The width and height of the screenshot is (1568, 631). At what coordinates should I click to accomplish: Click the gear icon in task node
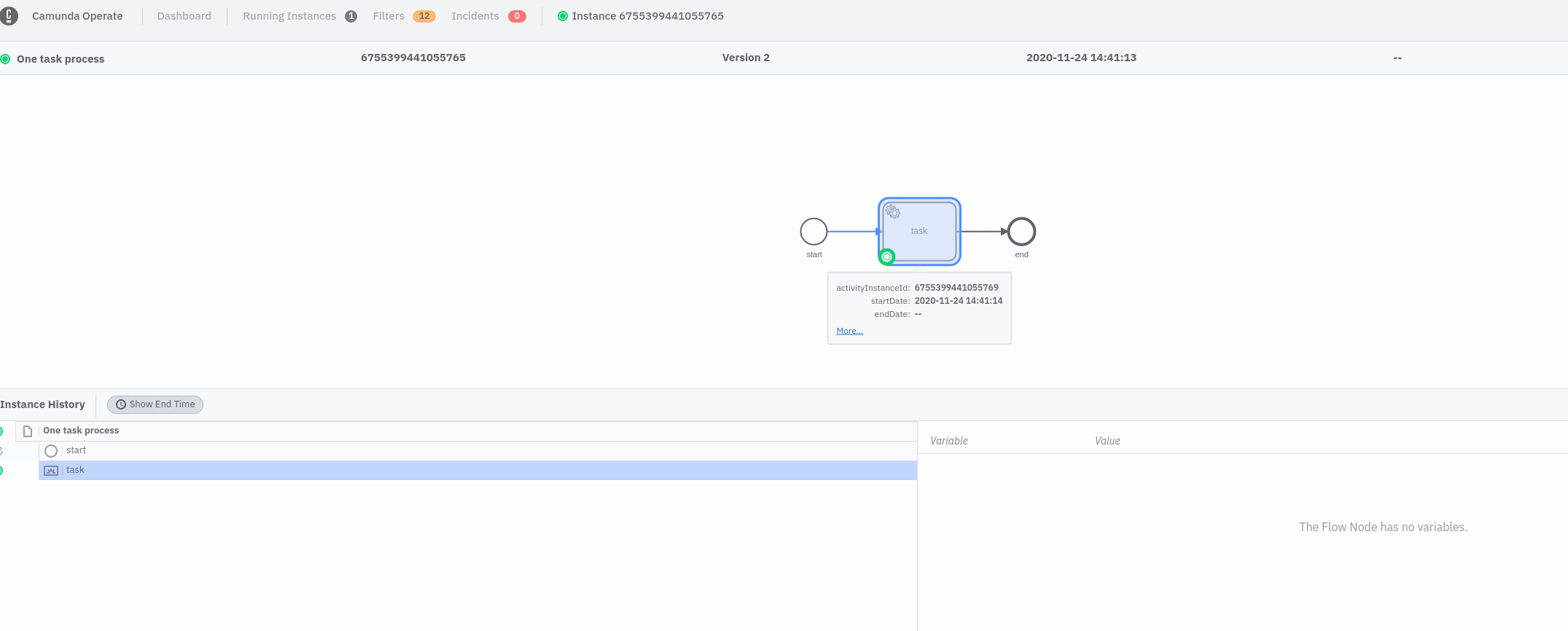point(893,212)
